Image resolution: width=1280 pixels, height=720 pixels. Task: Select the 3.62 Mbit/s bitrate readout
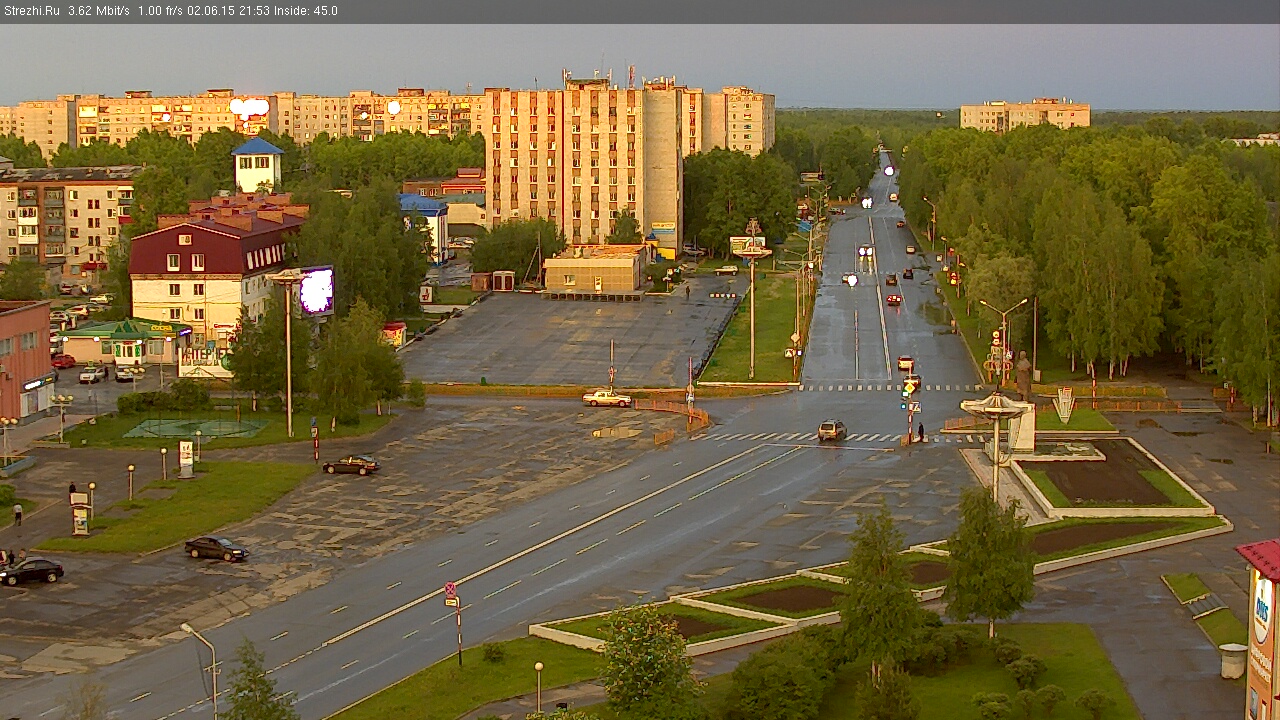click(x=99, y=11)
